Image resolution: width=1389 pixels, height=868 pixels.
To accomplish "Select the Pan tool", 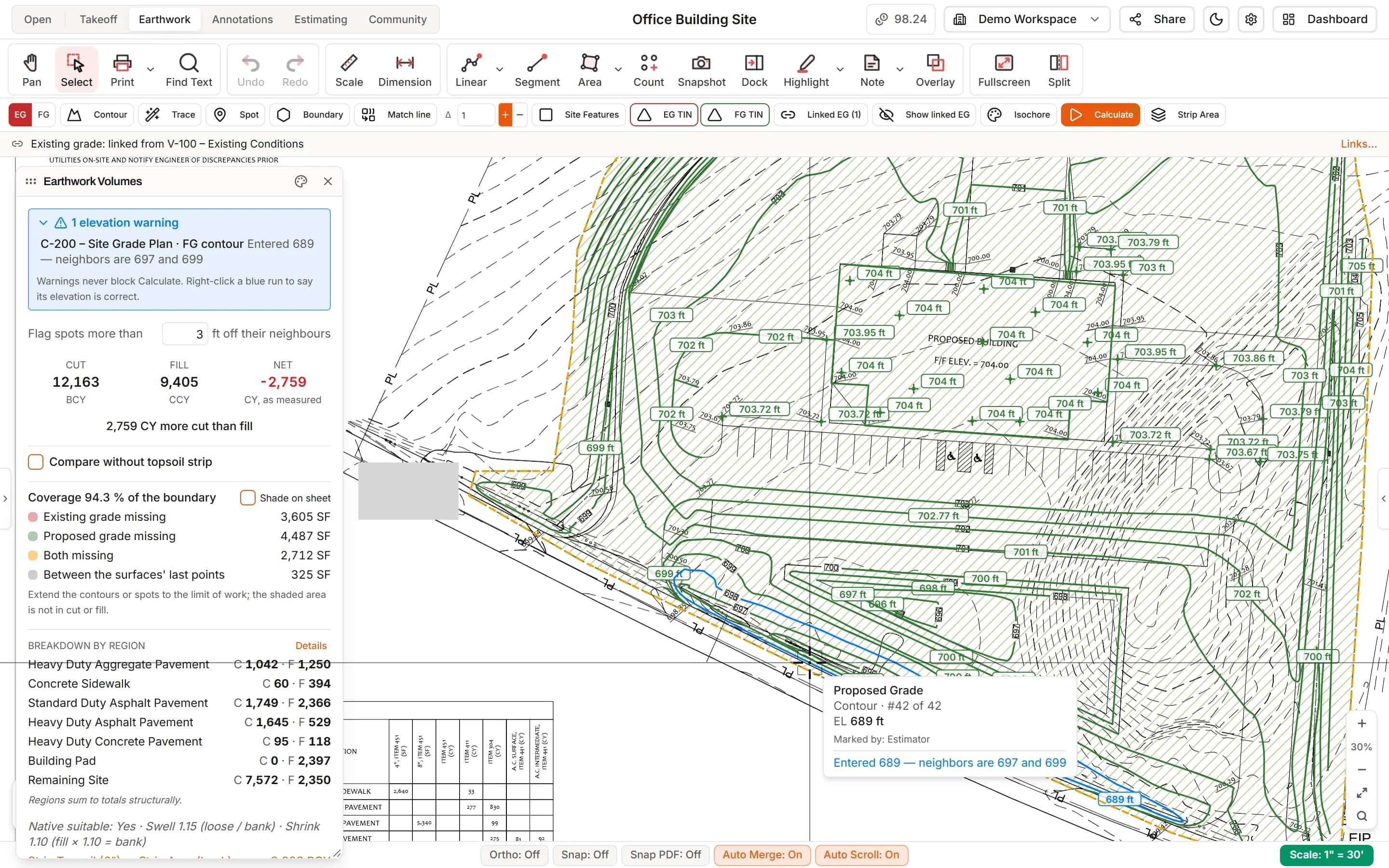I will coord(31,69).
